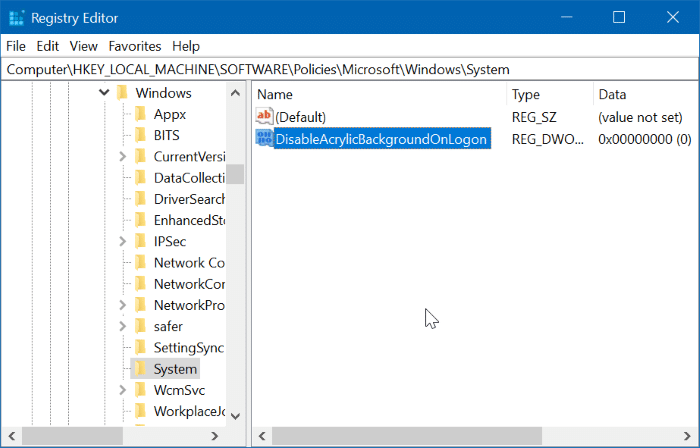This screenshot has width=700, height=448.
Task: Click the (Default) string value icon
Action: click(x=264, y=116)
